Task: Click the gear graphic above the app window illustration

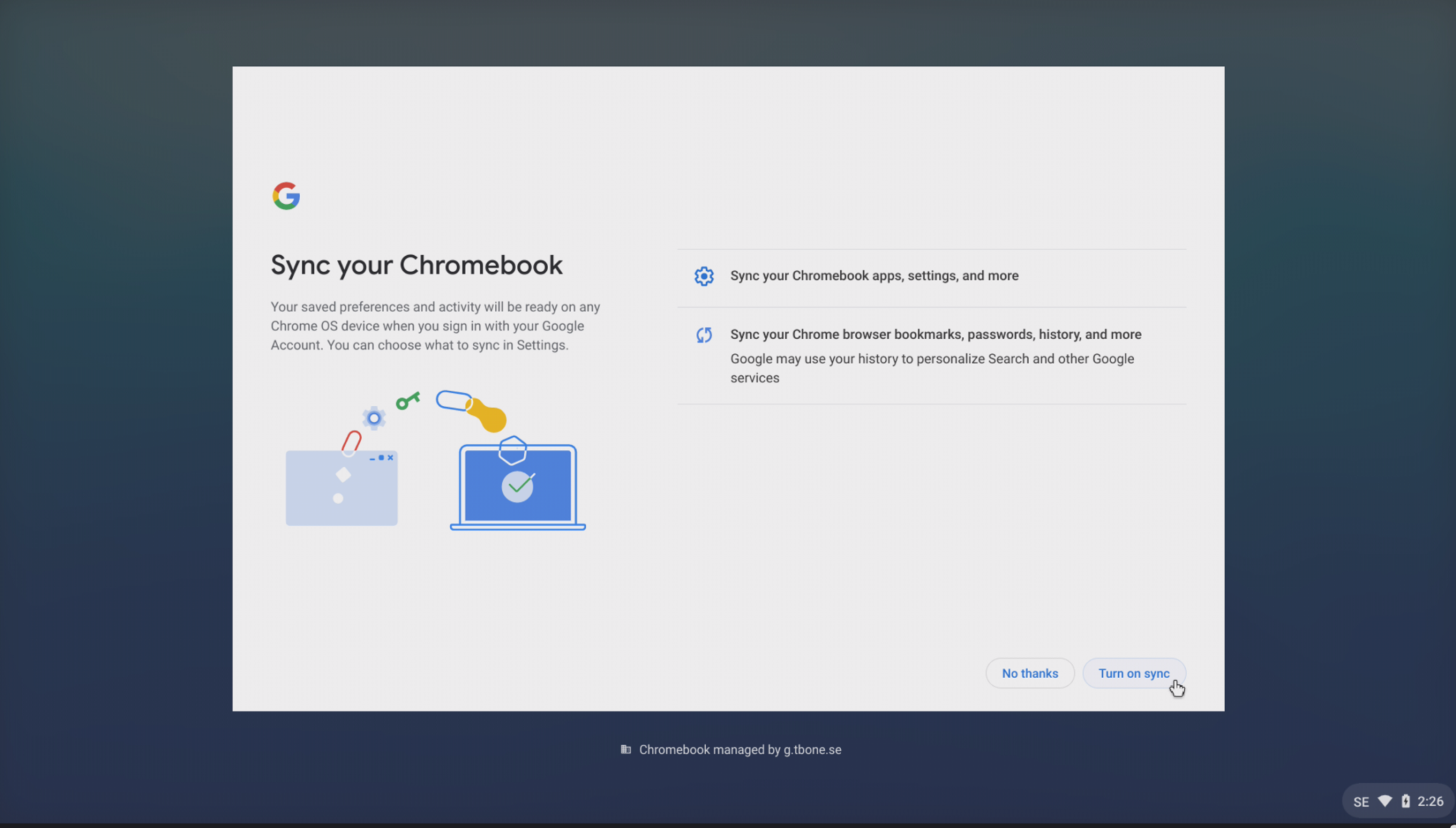Action: [x=375, y=419]
